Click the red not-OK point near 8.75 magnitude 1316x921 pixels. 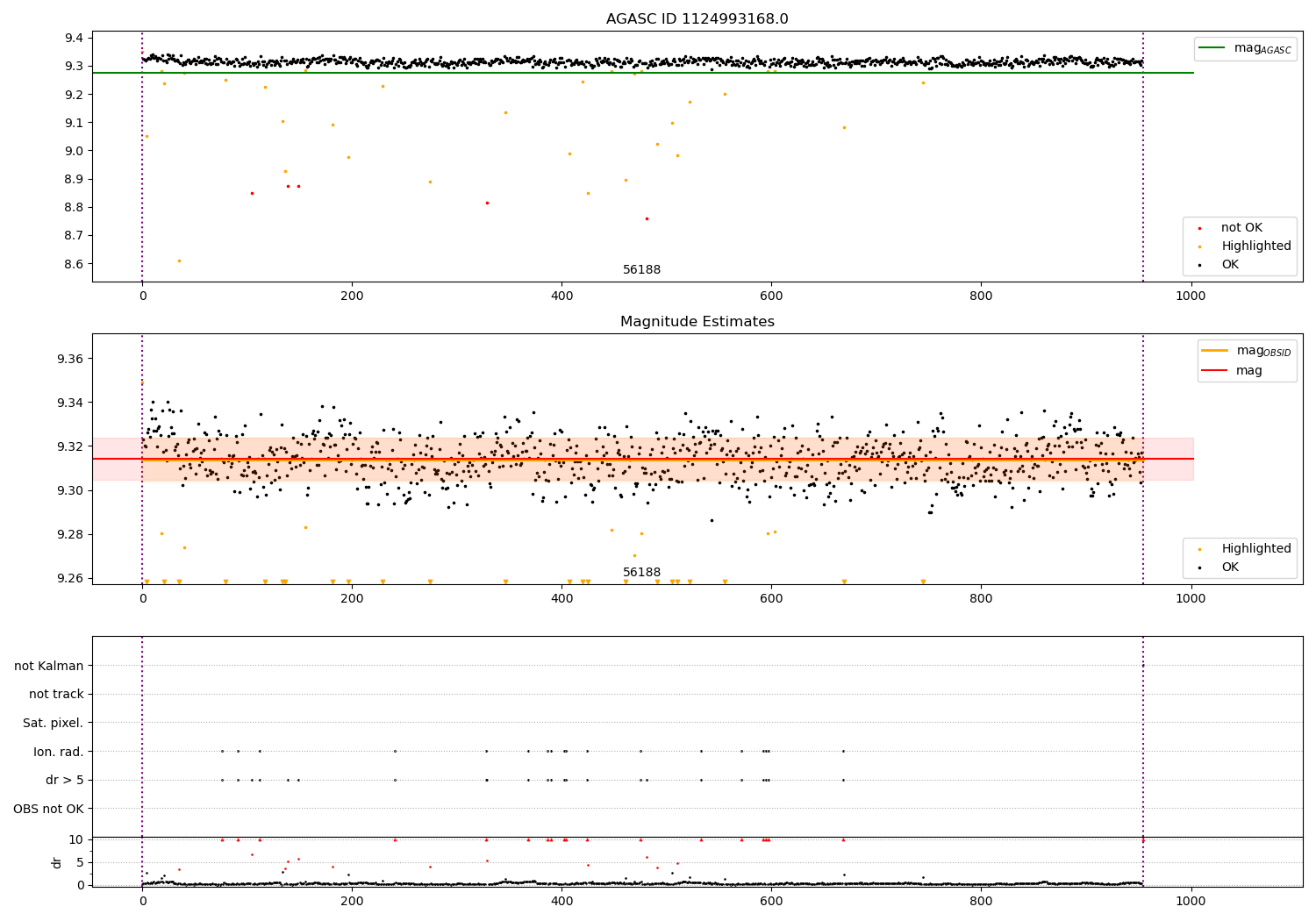coord(647,218)
